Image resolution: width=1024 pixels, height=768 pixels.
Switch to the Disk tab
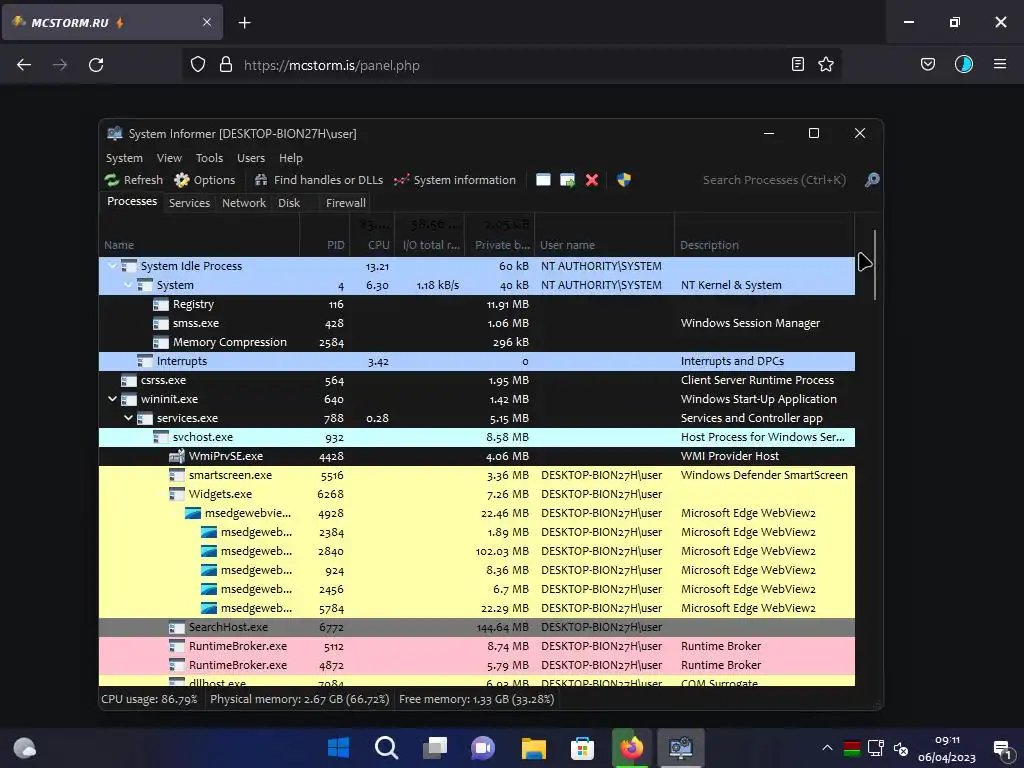click(x=289, y=203)
